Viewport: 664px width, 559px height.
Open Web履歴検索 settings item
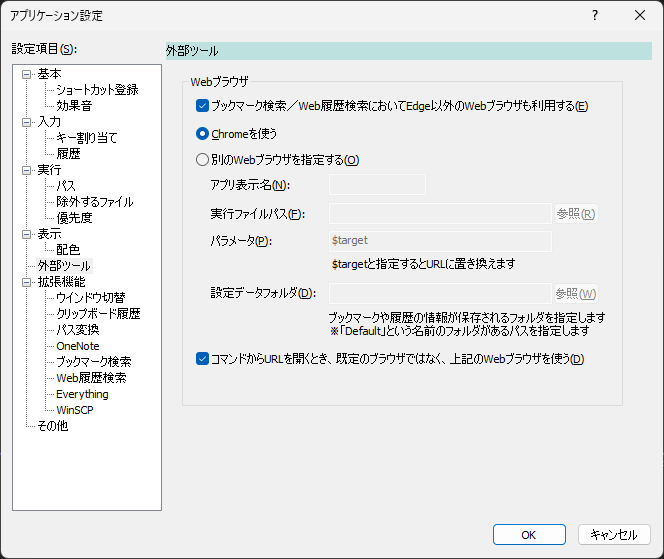[91, 378]
